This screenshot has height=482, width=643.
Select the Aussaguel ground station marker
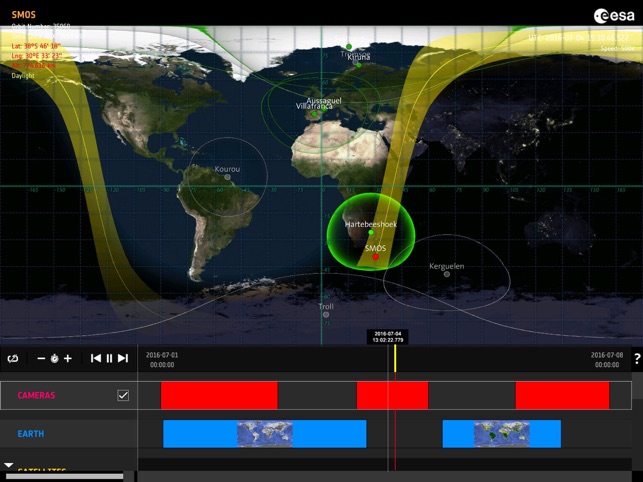click(324, 109)
